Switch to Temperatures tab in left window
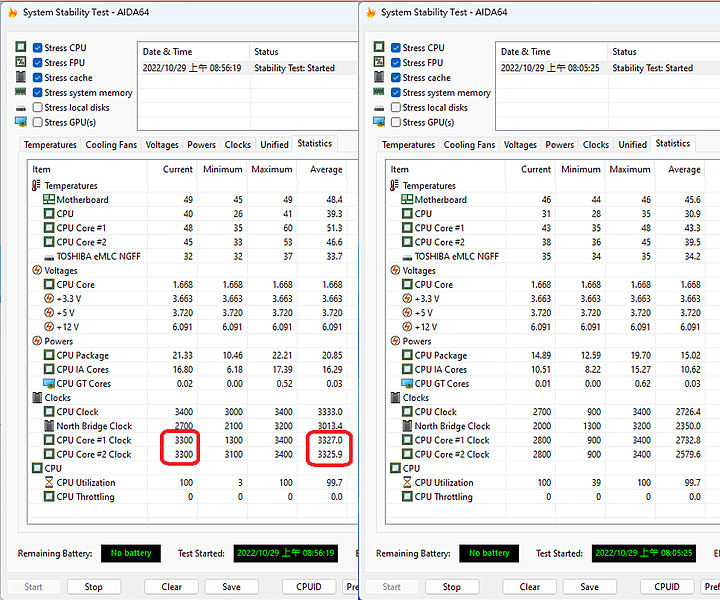This screenshot has height=600, width=720. [x=50, y=145]
